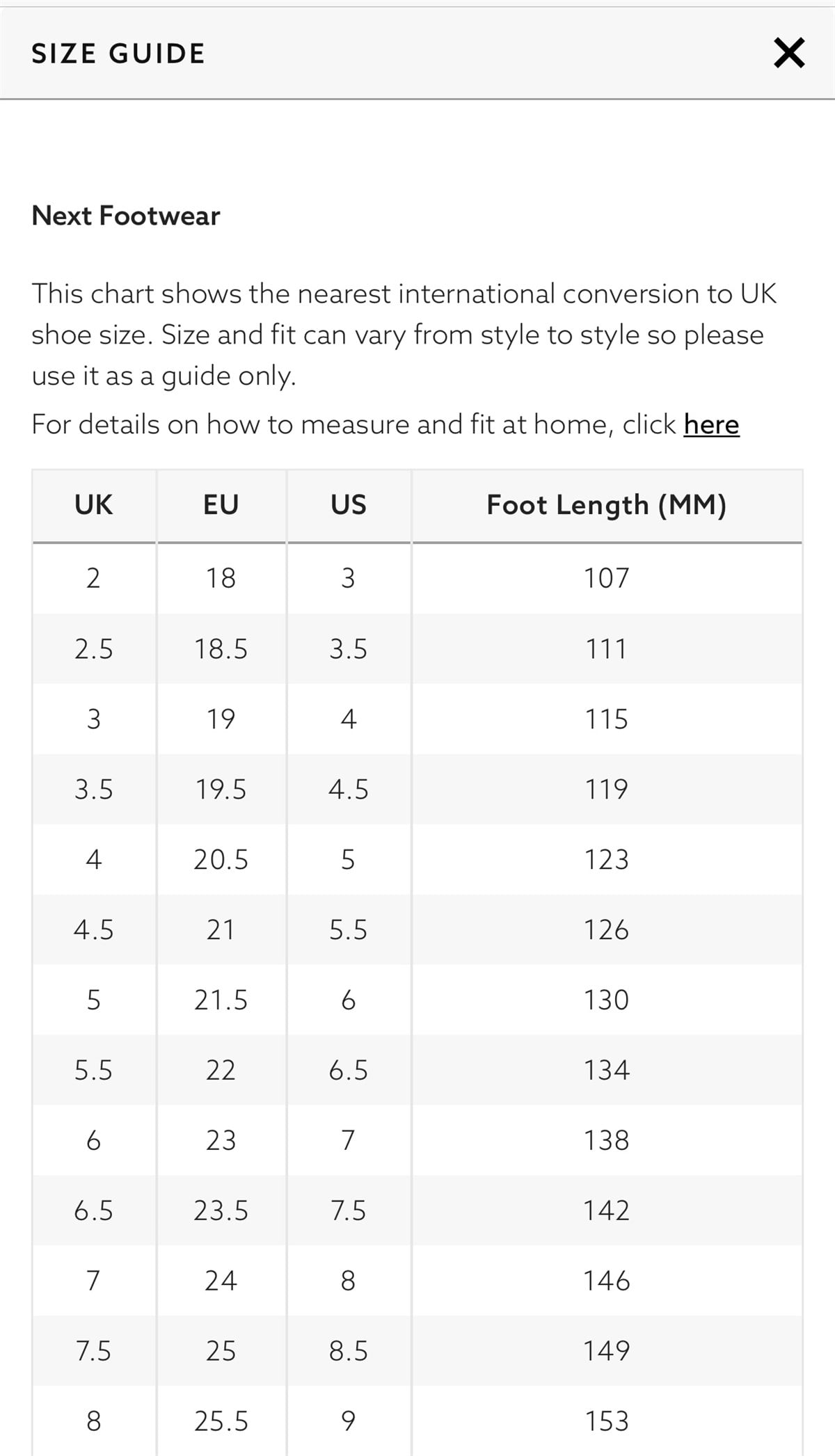Click the EU column header
Image resolution: width=835 pixels, height=1456 pixels.
click(x=221, y=505)
